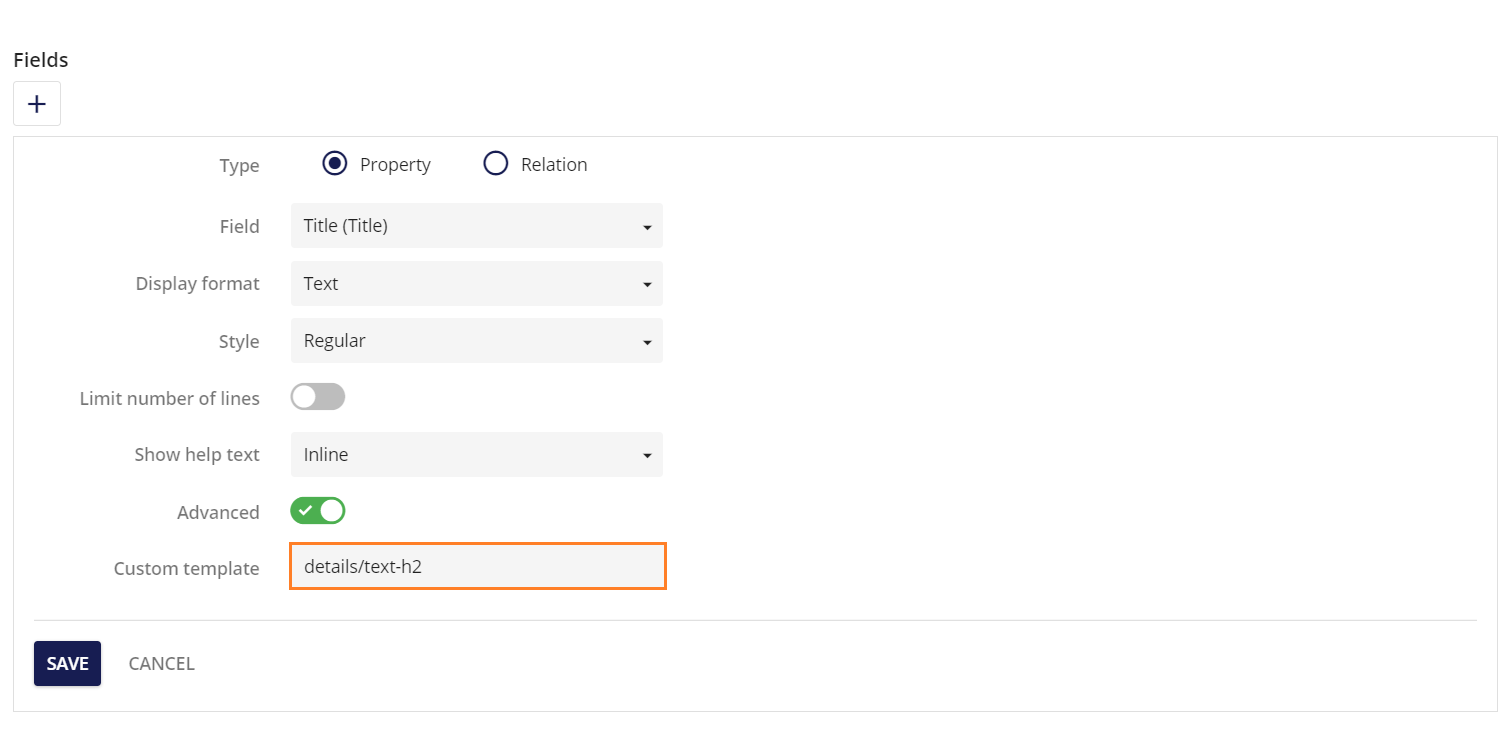Click the Fields section heading
This screenshot has height=733, width=1510.
coord(40,59)
